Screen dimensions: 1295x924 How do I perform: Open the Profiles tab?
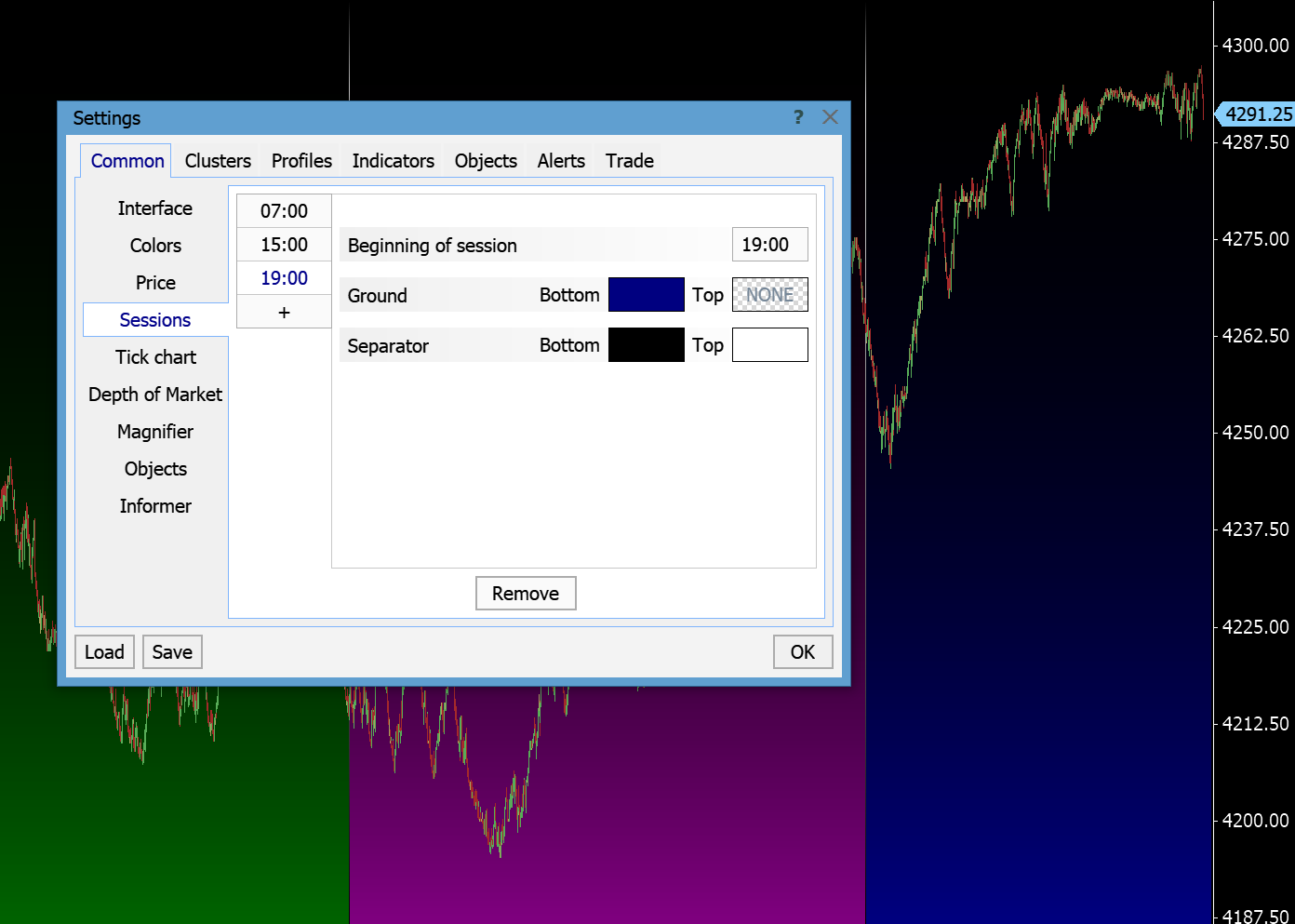pyautogui.click(x=301, y=161)
